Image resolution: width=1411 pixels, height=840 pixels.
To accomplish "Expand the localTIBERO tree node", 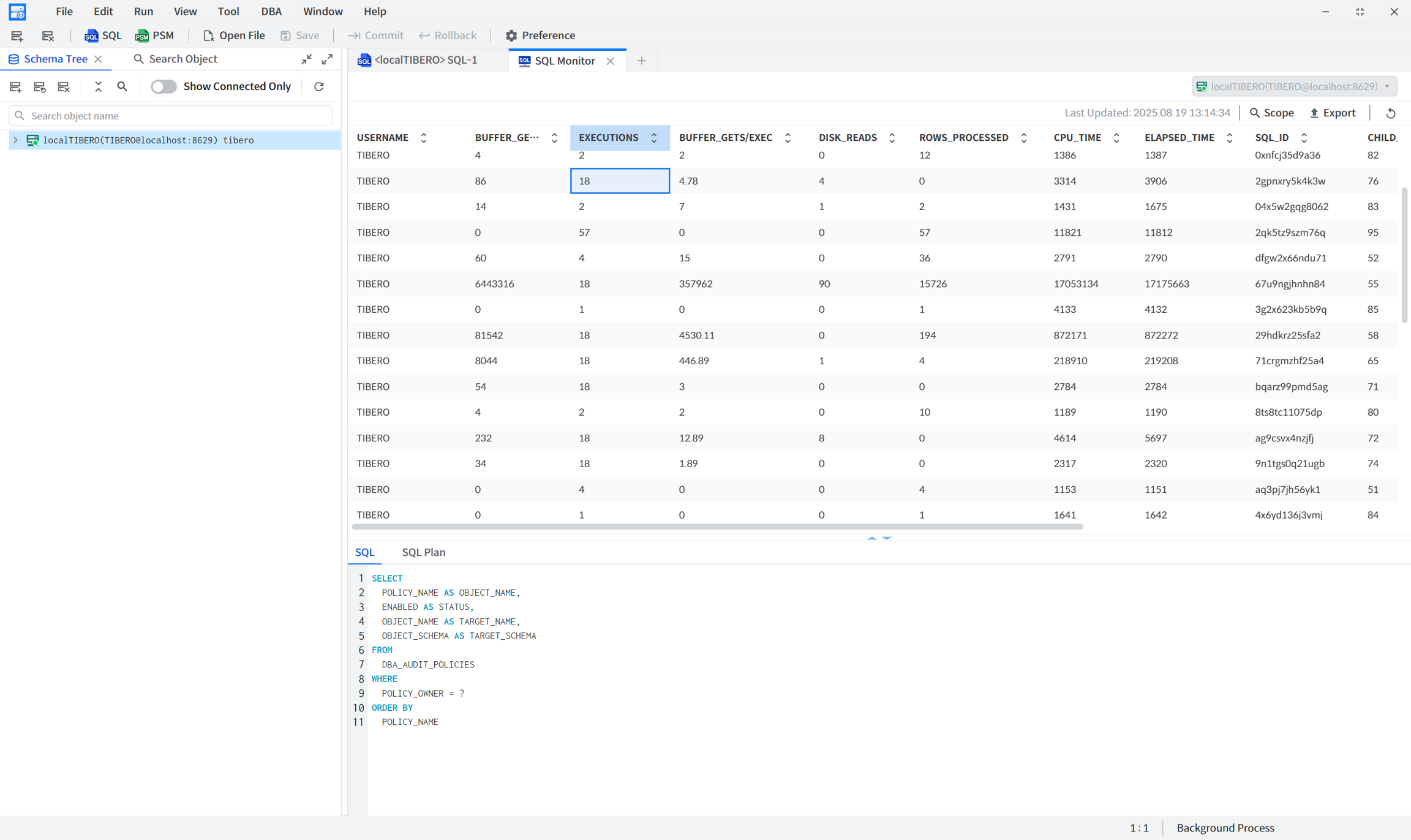I will pos(15,140).
